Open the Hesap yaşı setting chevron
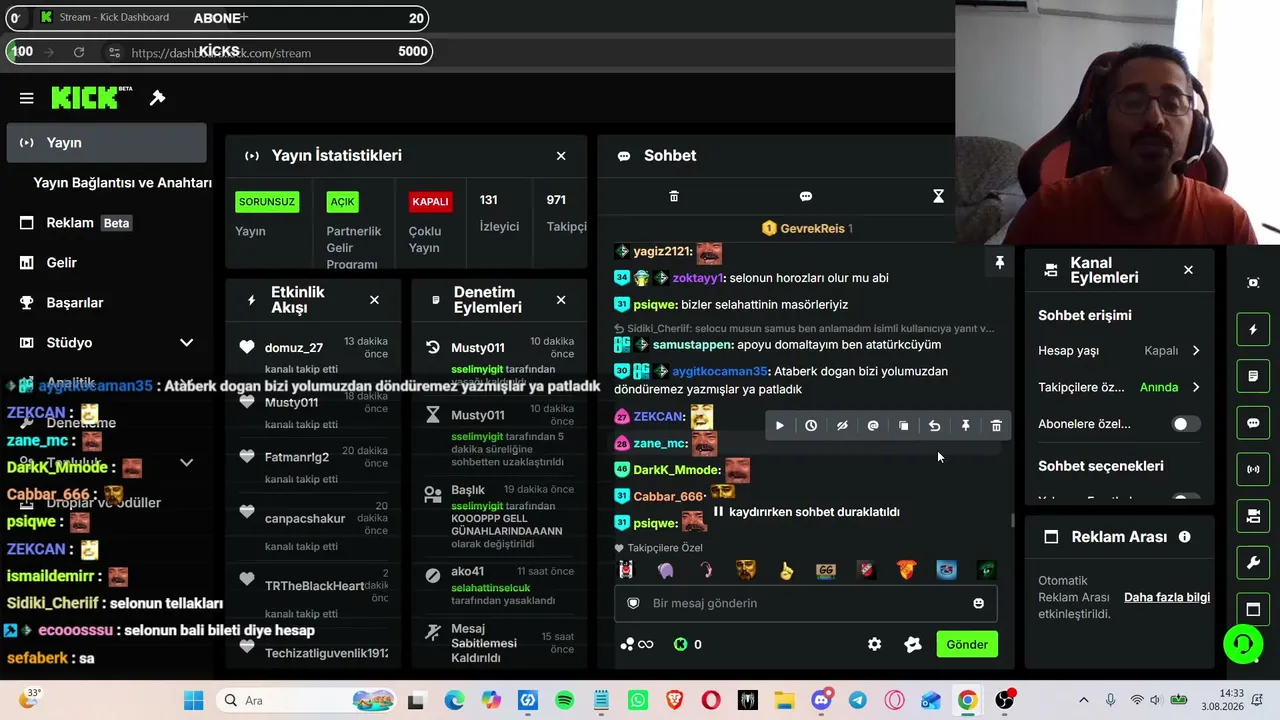The image size is (1280, 720). pyautogui.click(x=1196, y=351)
